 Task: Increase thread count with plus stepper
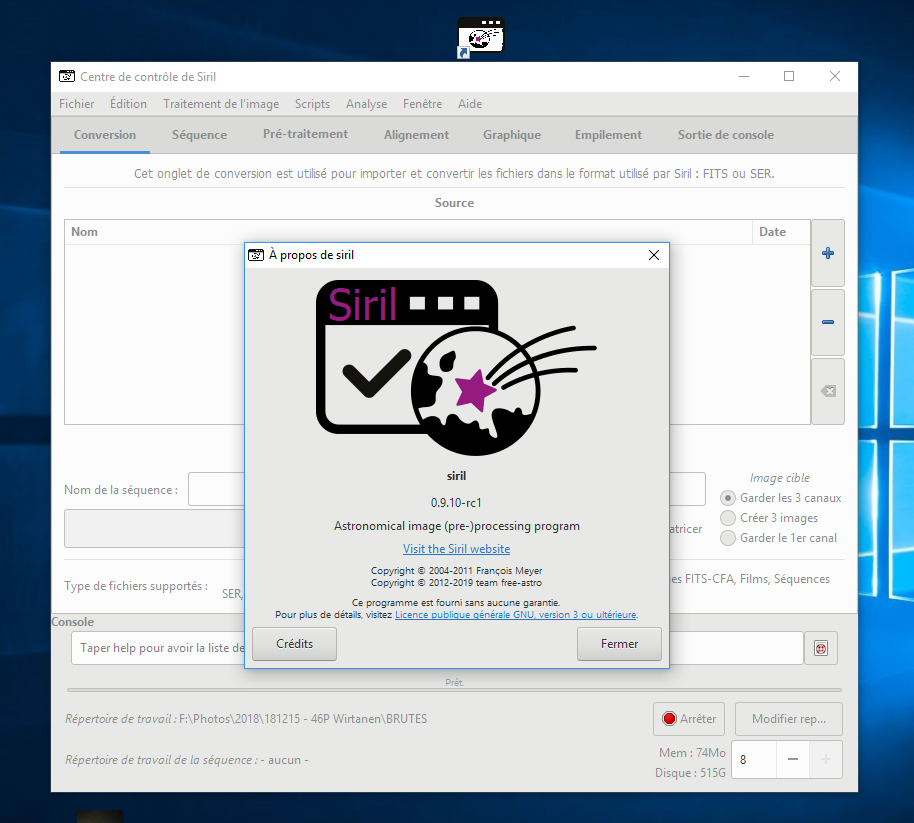pos(826,759)
